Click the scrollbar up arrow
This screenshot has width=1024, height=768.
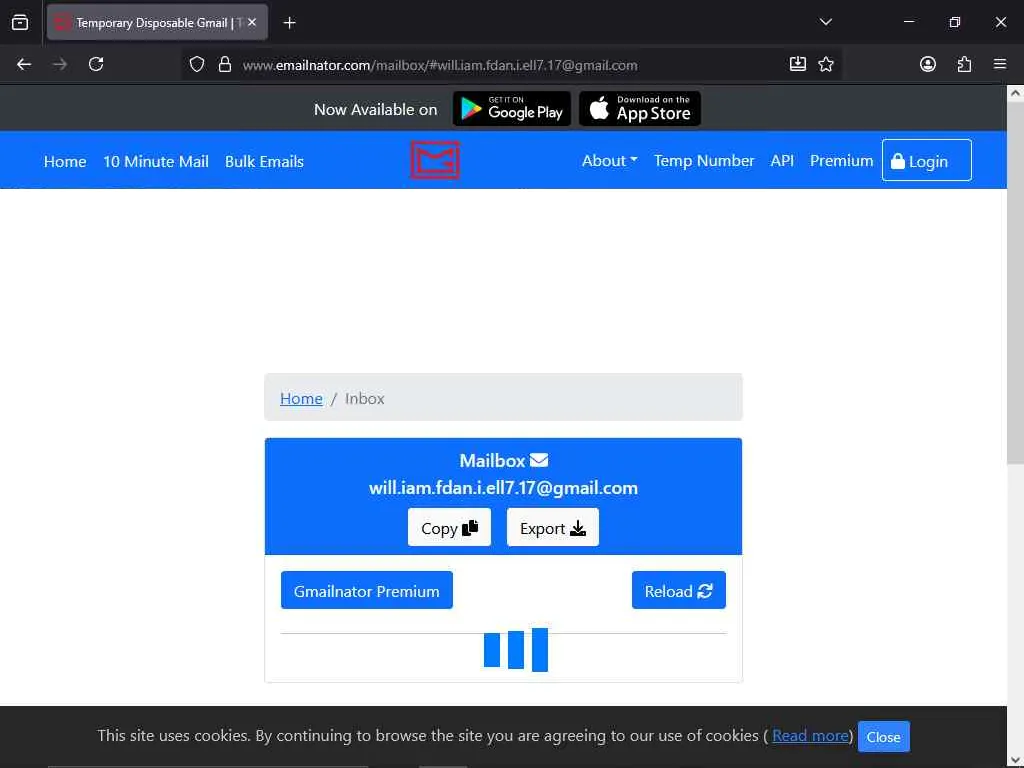point(1016,93)
